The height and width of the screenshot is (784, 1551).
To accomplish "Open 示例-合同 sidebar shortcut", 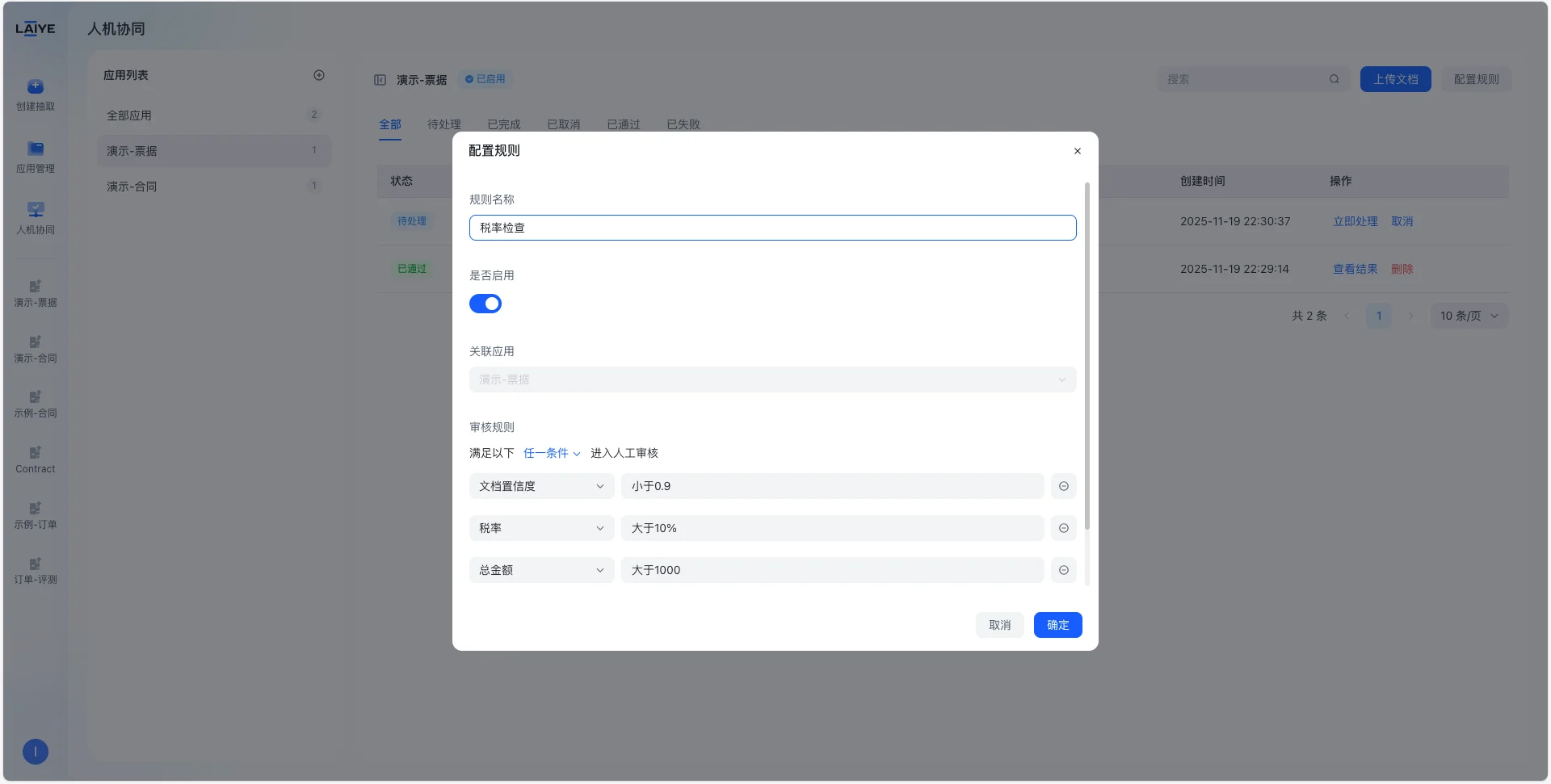I will click(36, 404).
